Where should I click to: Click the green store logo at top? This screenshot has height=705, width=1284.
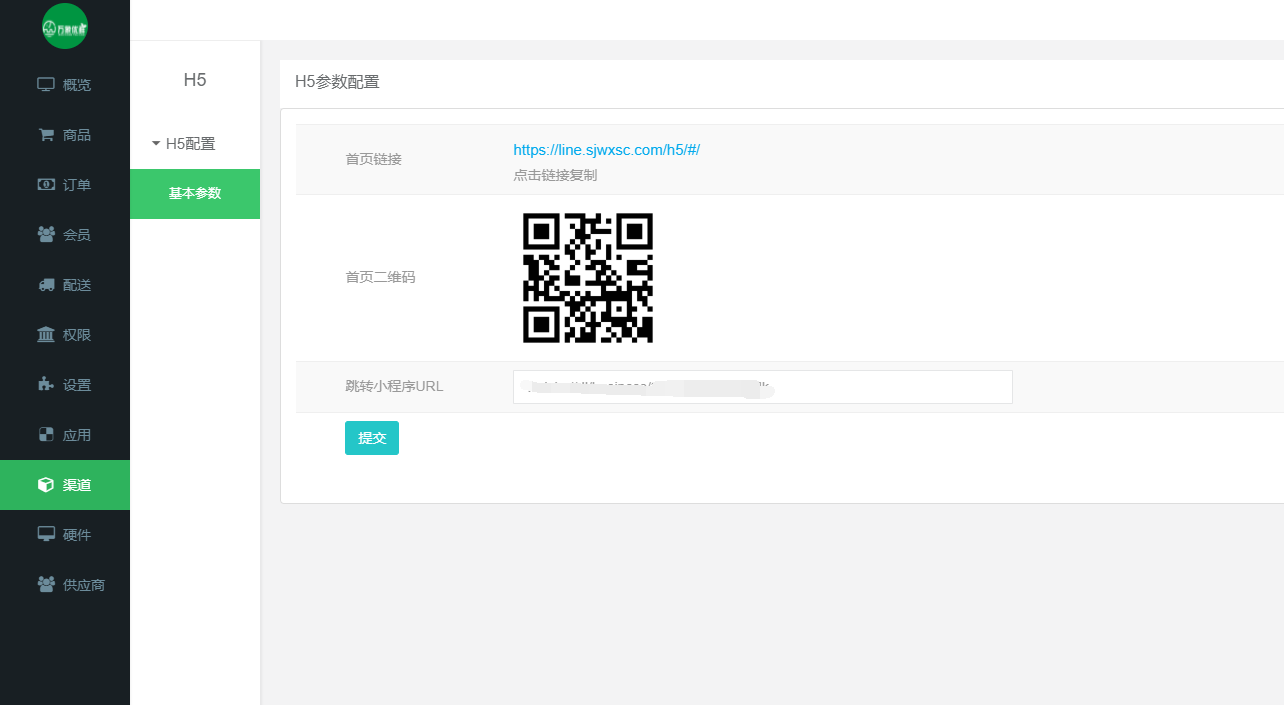65,26
